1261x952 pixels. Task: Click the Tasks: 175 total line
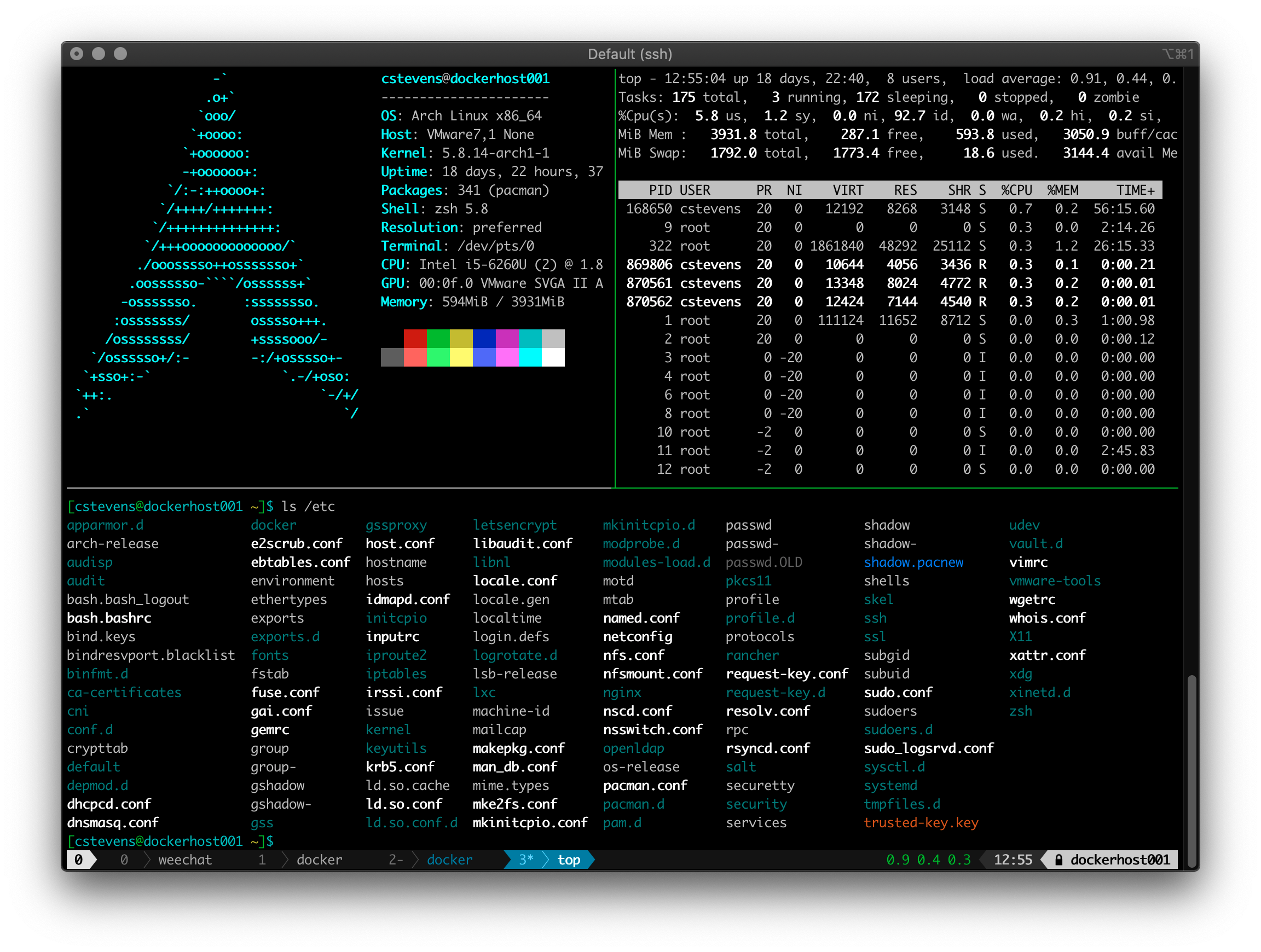coord(878,97)
